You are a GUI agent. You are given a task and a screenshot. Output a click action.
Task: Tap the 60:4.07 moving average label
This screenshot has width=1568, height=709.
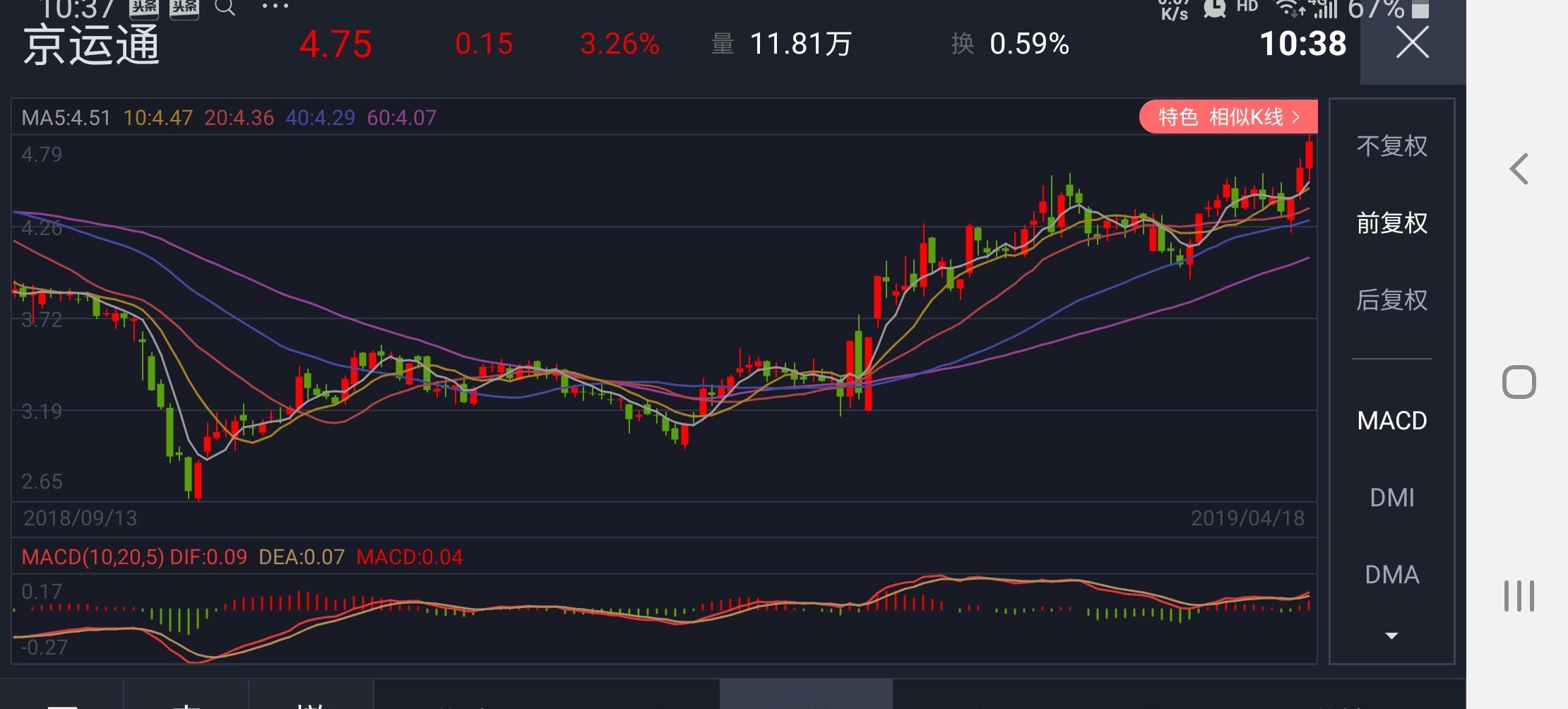pyautogui.click(x=401, y=117)
